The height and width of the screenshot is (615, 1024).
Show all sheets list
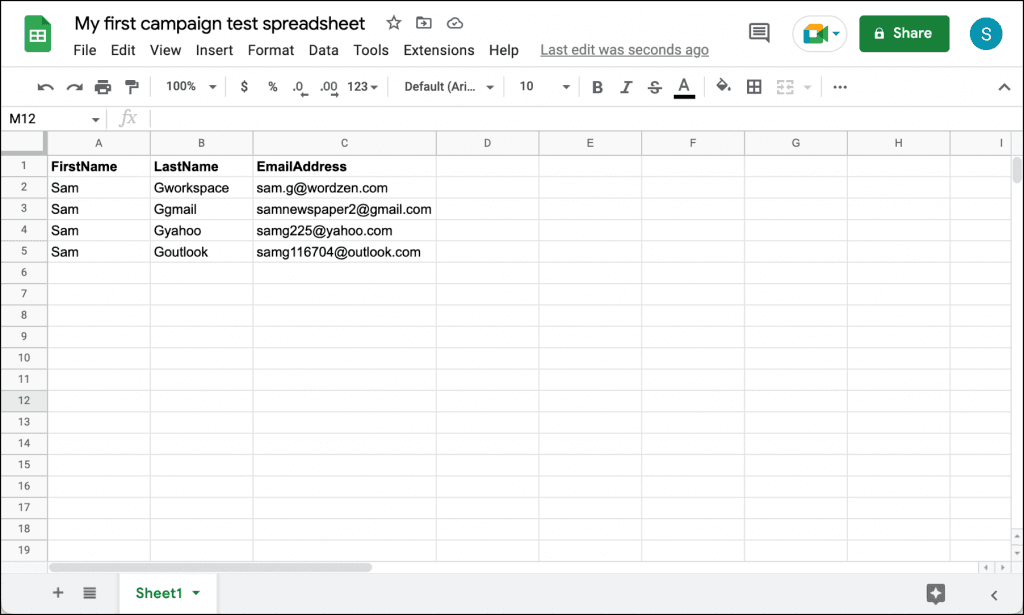coord(90,593)
